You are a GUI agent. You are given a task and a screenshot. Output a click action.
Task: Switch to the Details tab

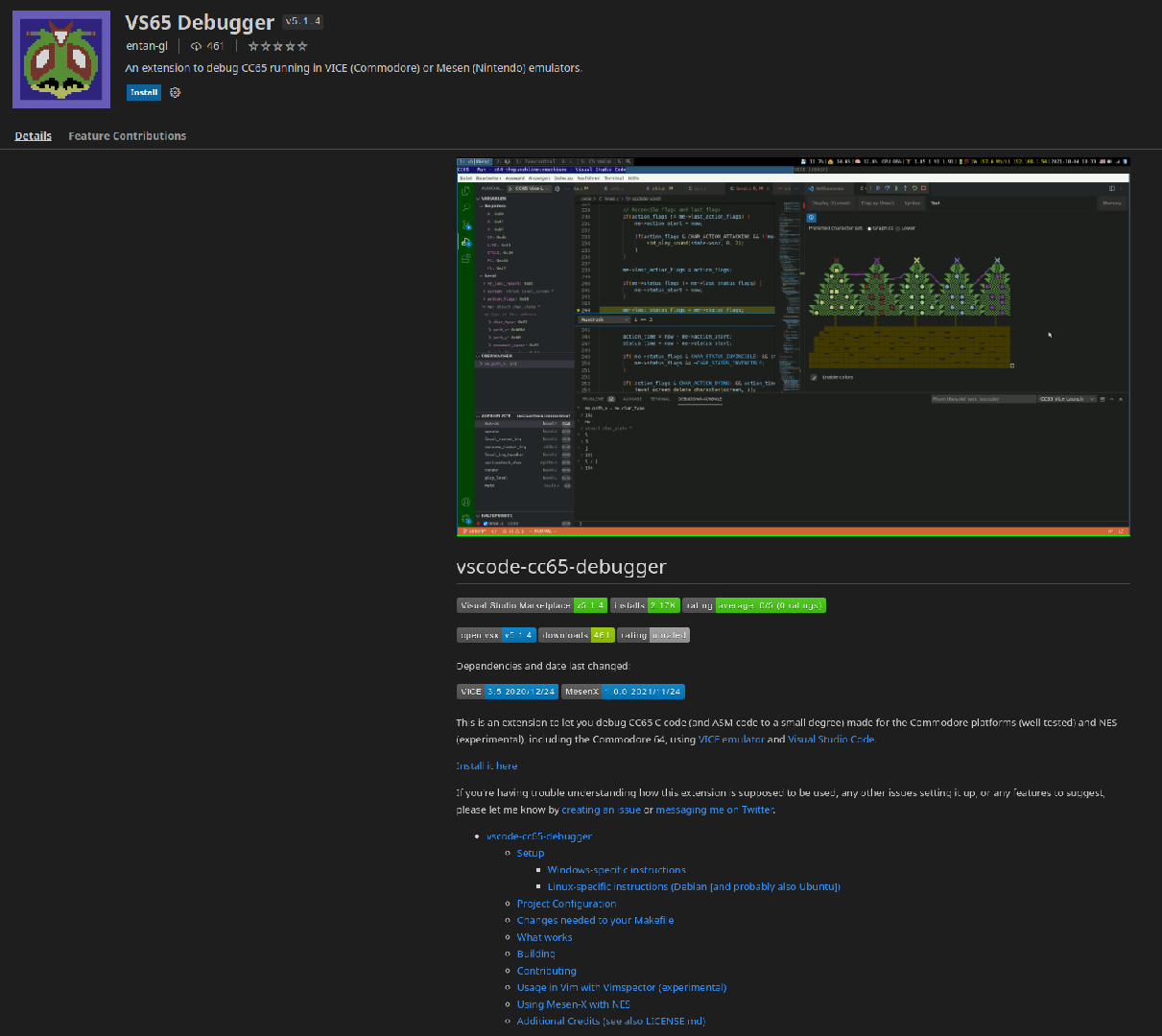34,136
